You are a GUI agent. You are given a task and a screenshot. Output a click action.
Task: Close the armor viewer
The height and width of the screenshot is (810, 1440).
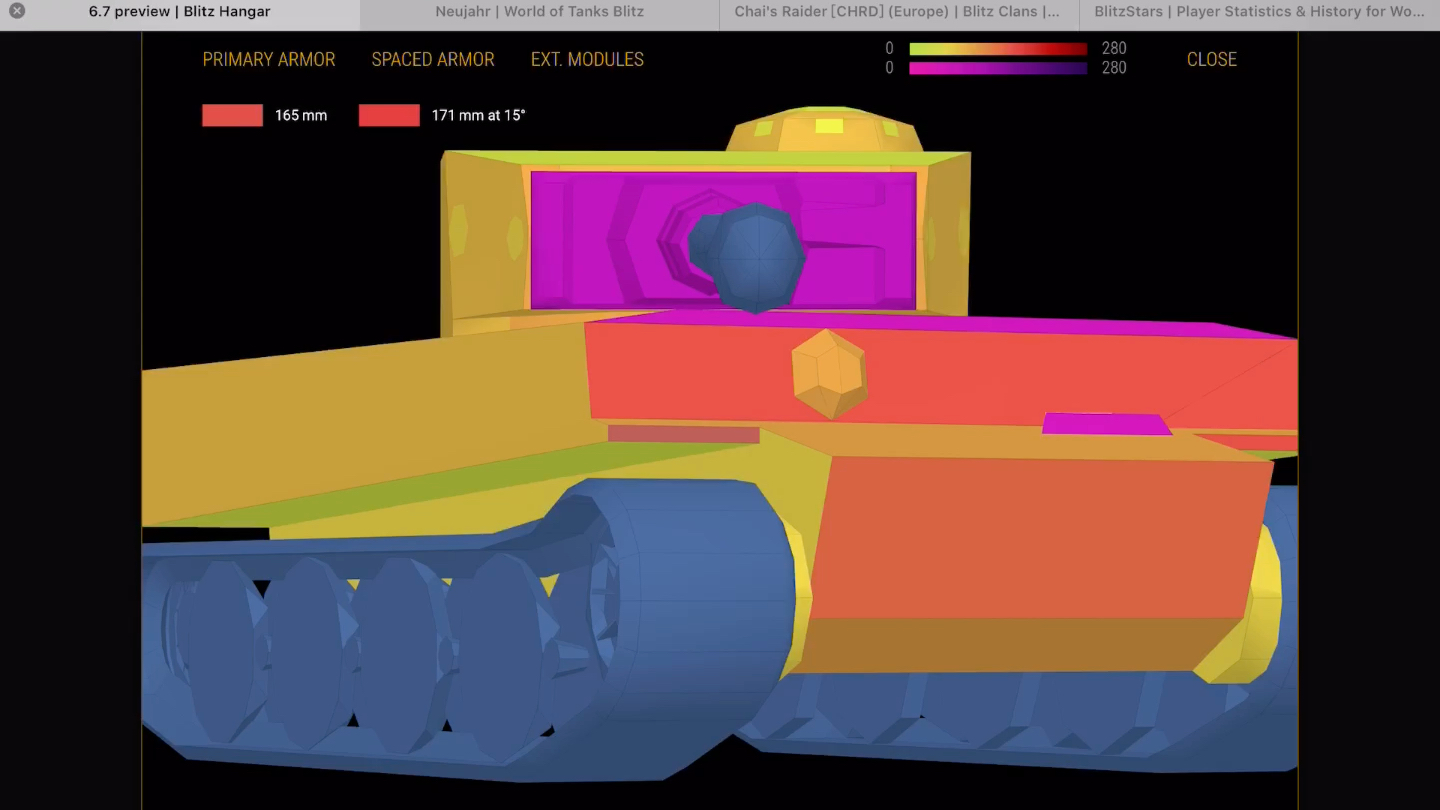point(1212,60)
